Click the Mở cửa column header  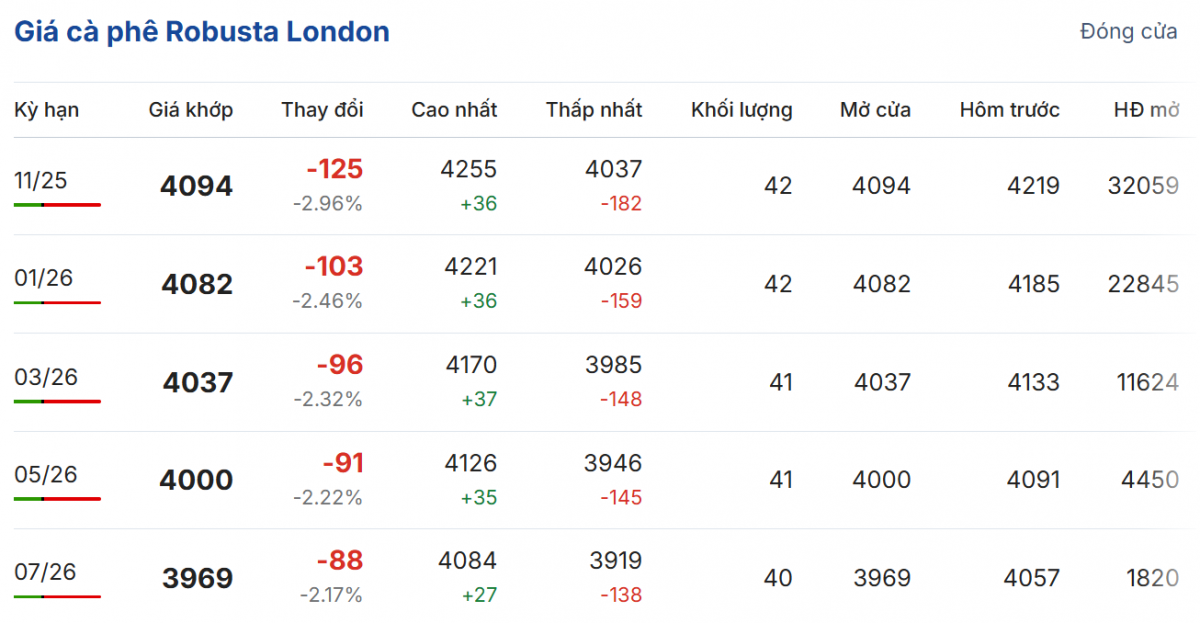point(875,110)
